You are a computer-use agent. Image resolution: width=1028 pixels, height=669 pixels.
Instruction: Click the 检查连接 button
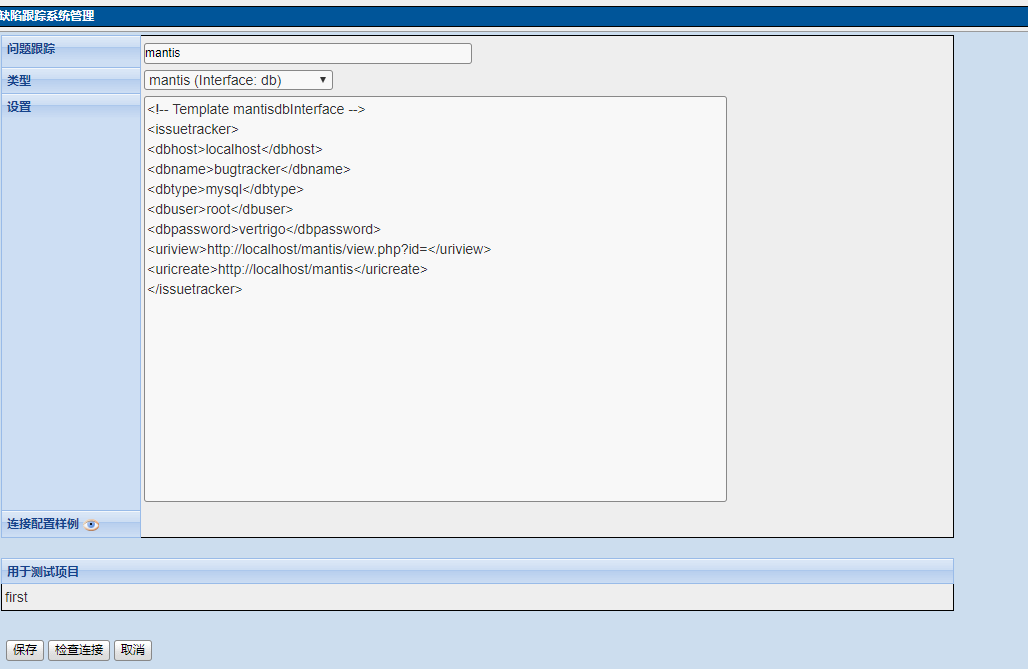(x=79, y=650)
